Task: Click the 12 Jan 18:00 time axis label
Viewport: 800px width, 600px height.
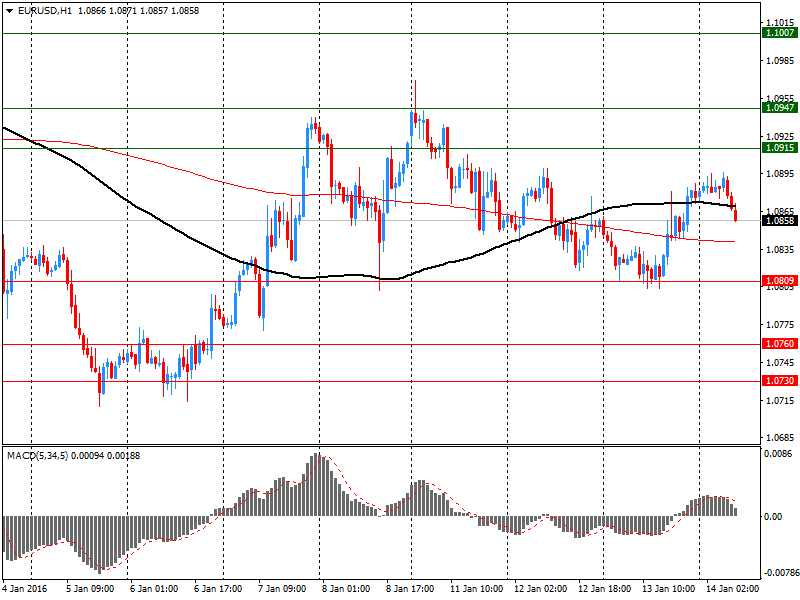Action: point(605,589)
